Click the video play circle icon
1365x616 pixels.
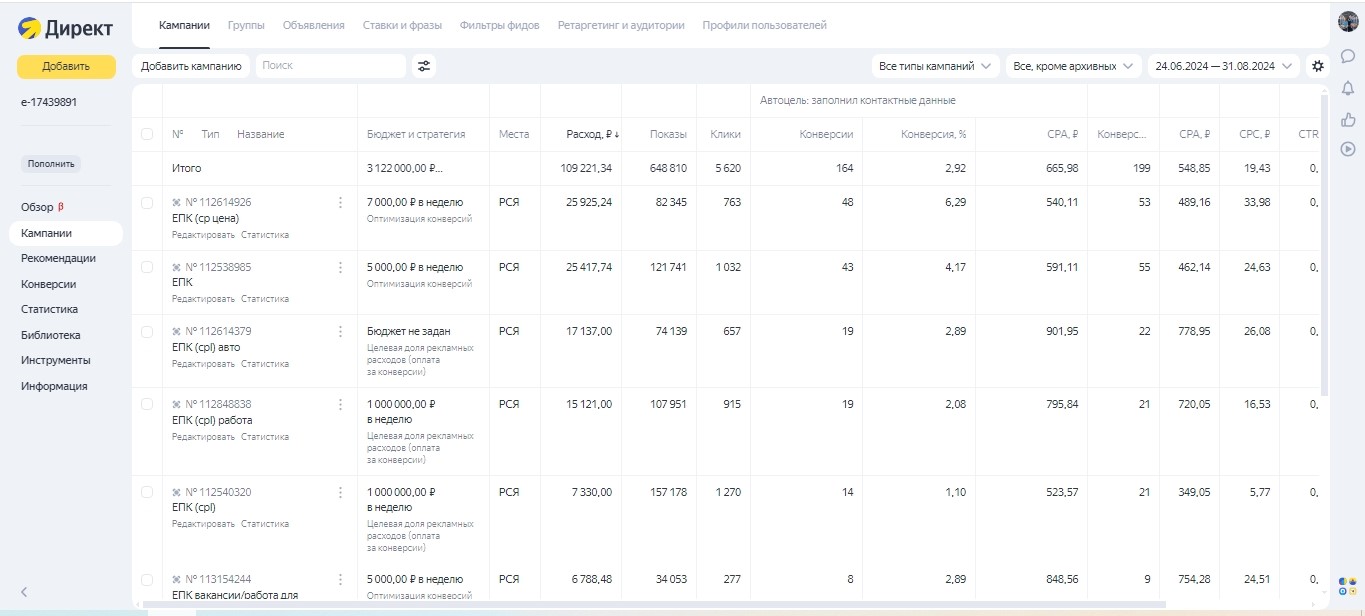[x=1347, y=149]
